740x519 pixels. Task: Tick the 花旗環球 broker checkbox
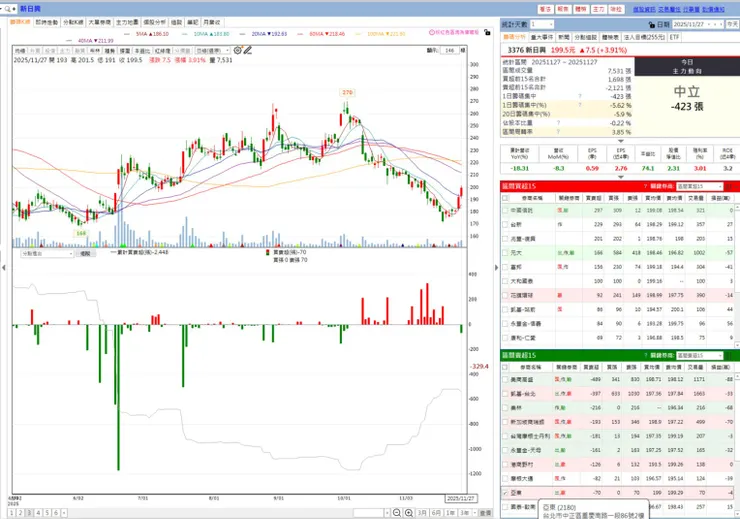[505, 295]
